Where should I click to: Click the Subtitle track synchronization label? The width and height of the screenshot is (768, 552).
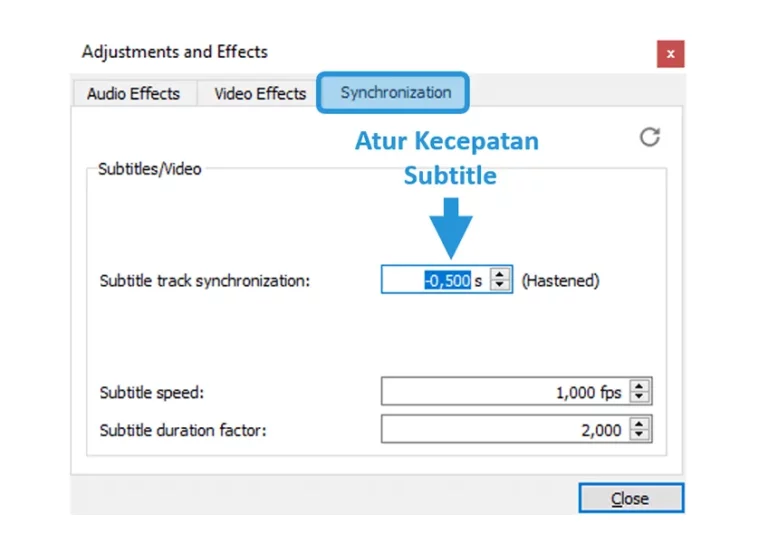[x=205, y=281]
